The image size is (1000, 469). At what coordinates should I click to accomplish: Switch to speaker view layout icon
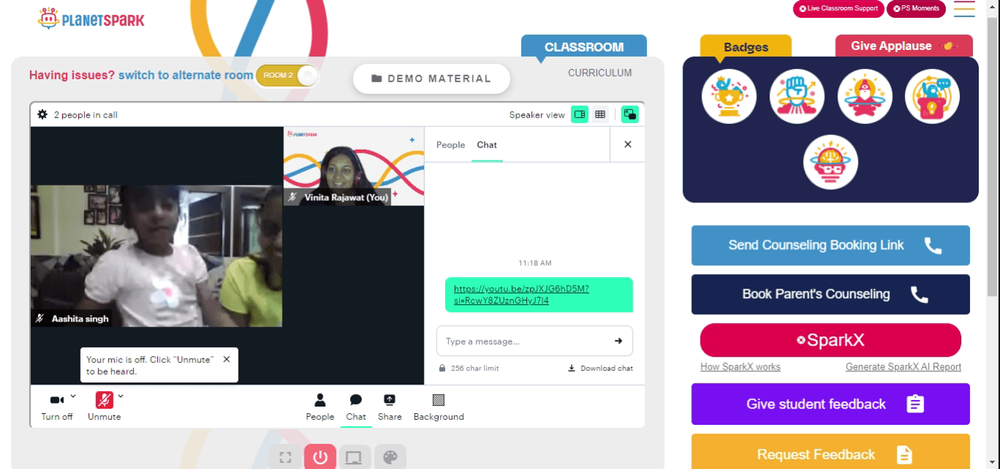tap(580, 115)
